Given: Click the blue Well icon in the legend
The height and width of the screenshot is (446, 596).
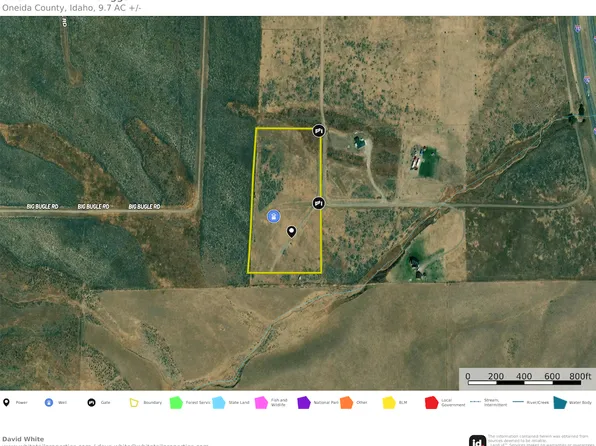Looking at the screenshot, I should pos(49,402).
